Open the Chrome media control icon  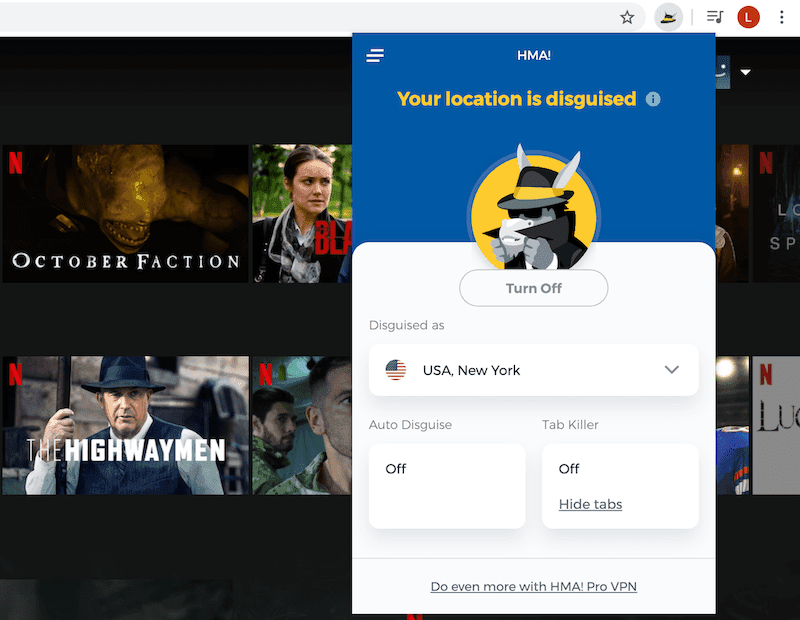(715, 17)
